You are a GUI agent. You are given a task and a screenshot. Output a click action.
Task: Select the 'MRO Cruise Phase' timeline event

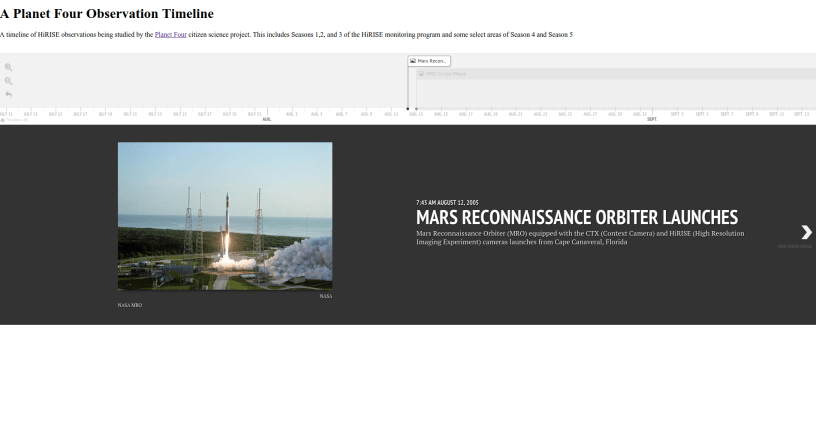445,74
